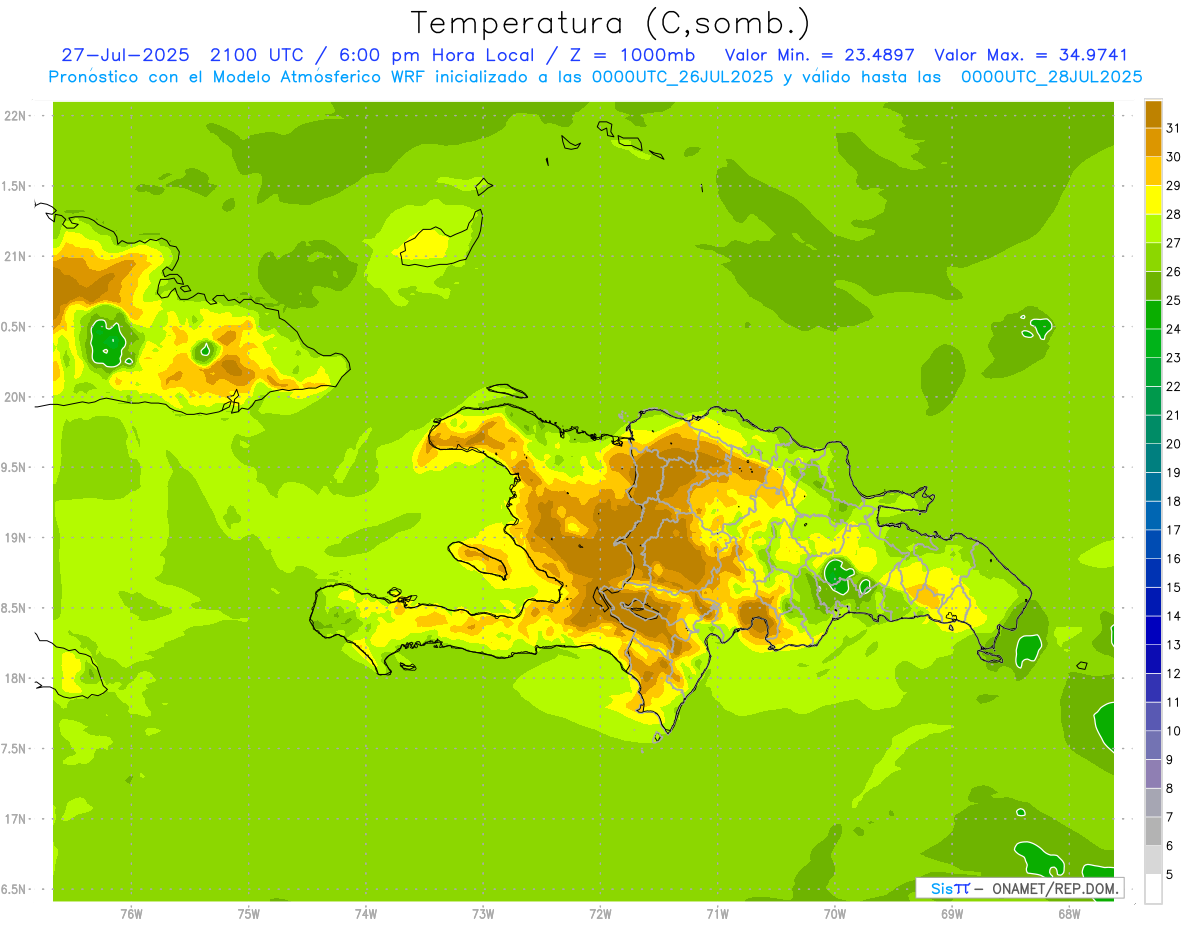This screenshot has height=927, width=1200.
Task: Click the ONAMET/REP.DOM. logo box
Action: pyautogui.click(x=1019, y=887)
